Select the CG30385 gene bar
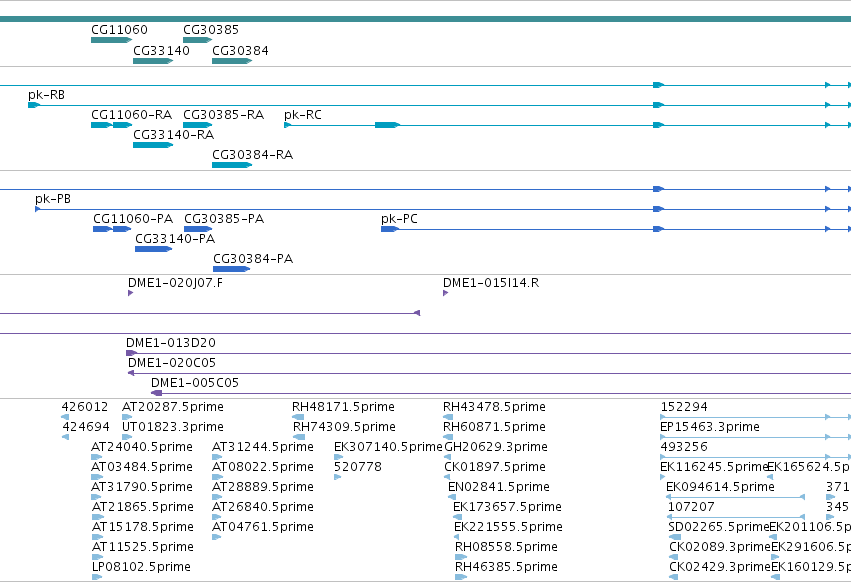 [x=198, y=40]
